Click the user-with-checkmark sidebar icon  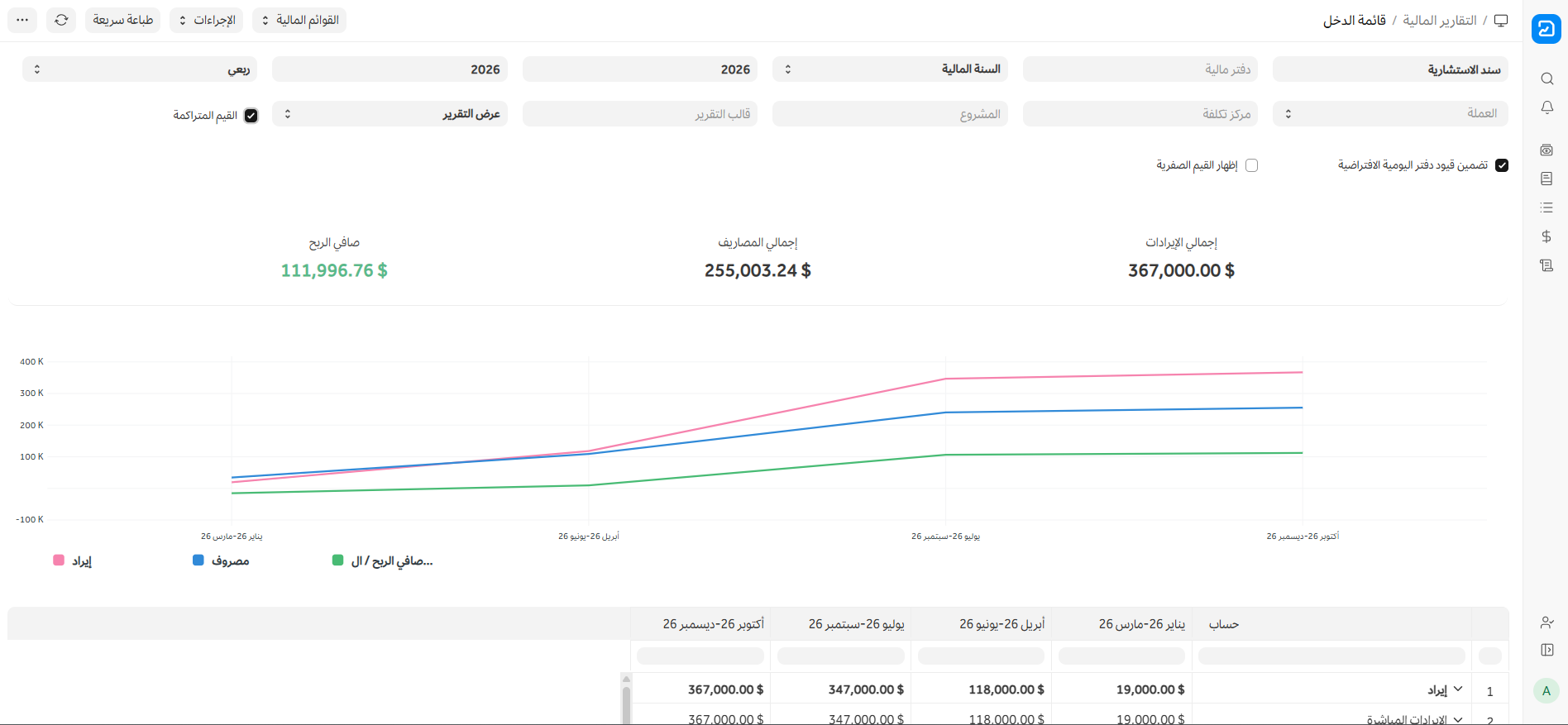1546,622
